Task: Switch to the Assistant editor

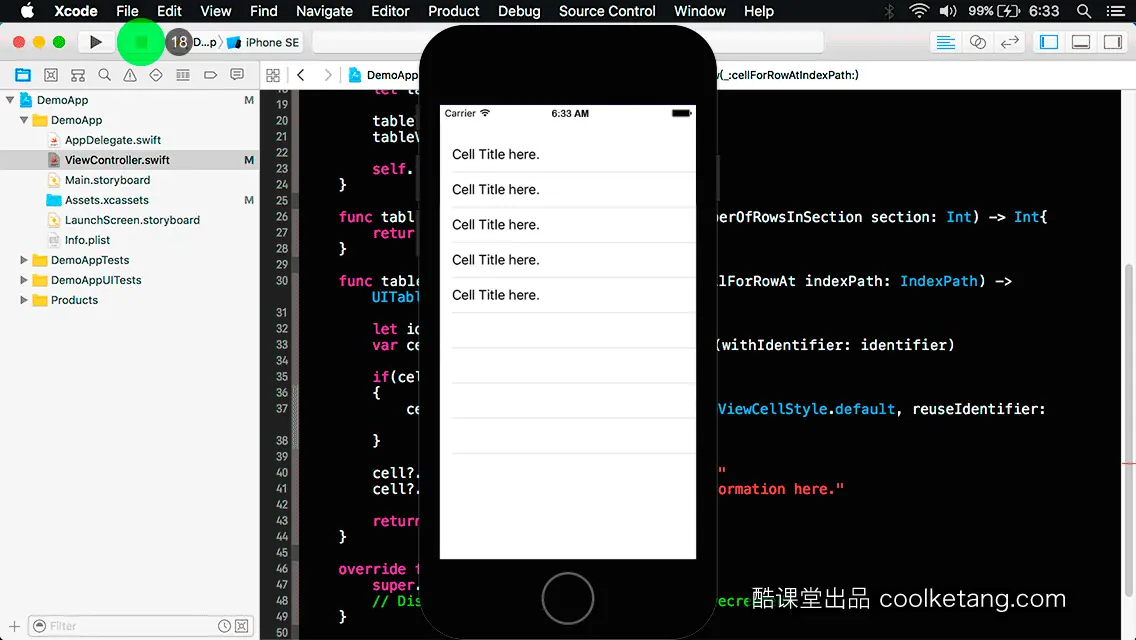Action: [977, 42]
